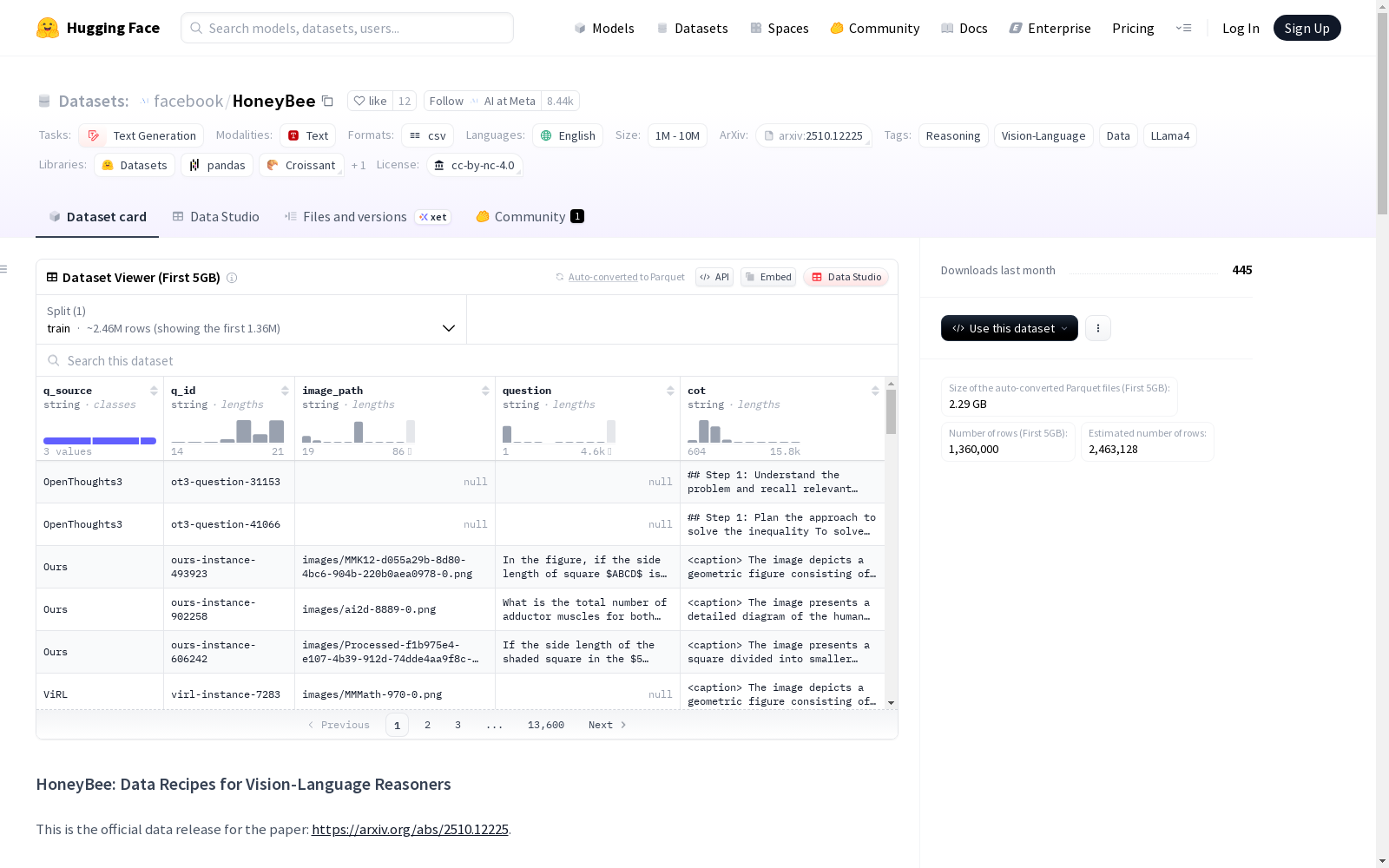Click the pandas library tag
The image size is (1389, 868).
point(217,165)
